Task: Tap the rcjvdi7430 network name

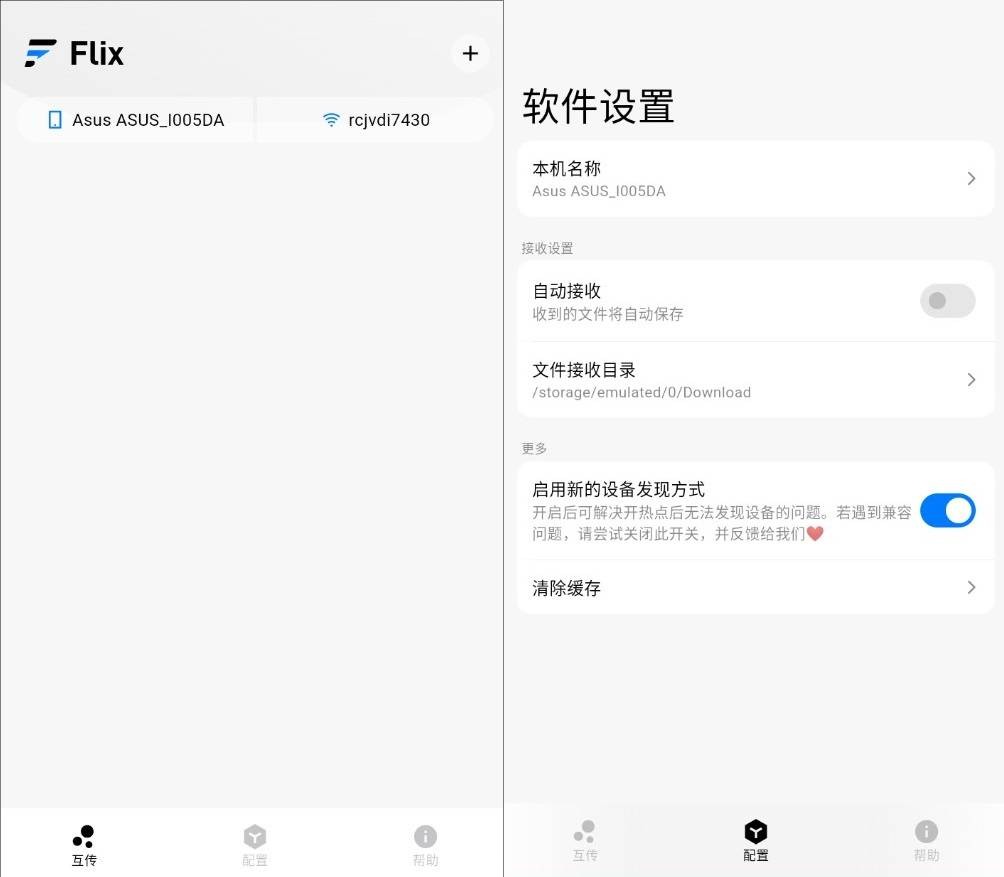Action: [x=389, y=120]
